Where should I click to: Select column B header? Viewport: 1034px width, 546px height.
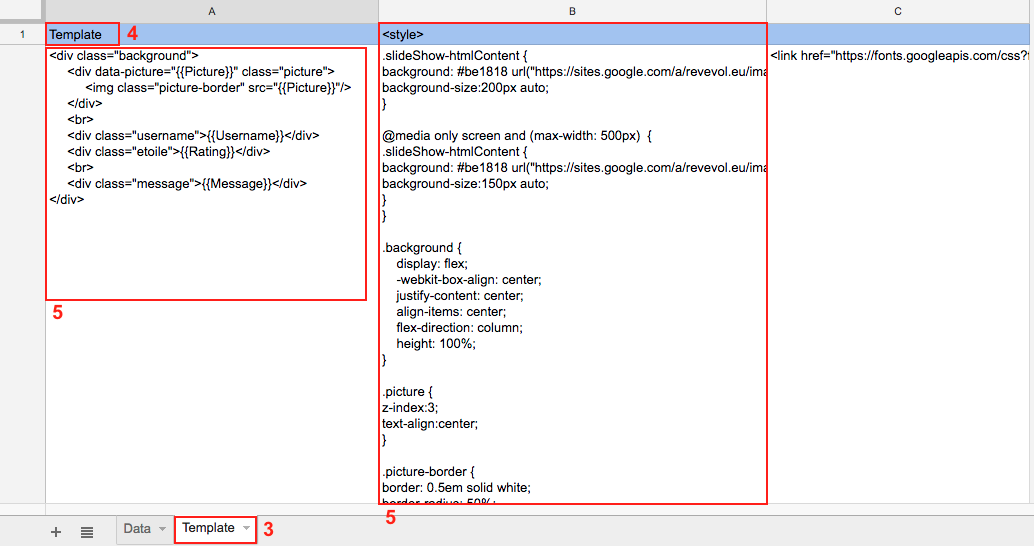pos(572,11)
